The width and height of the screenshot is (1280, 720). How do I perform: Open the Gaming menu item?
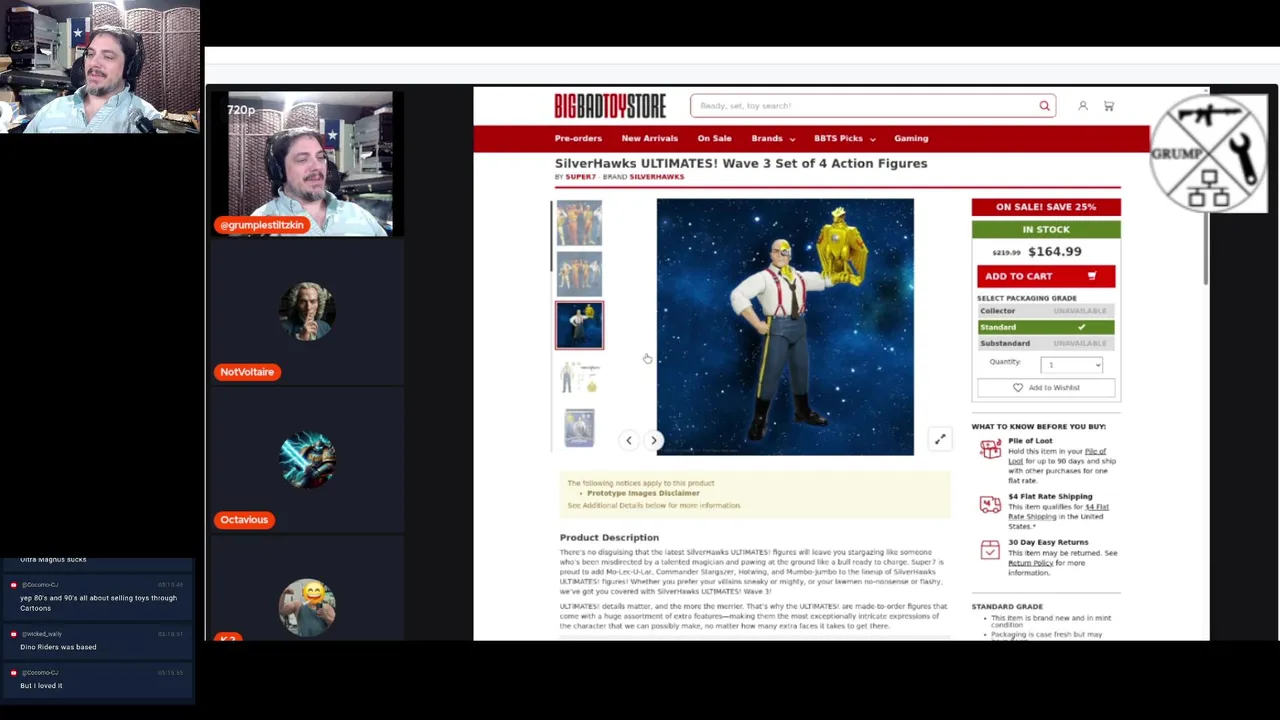911,139
